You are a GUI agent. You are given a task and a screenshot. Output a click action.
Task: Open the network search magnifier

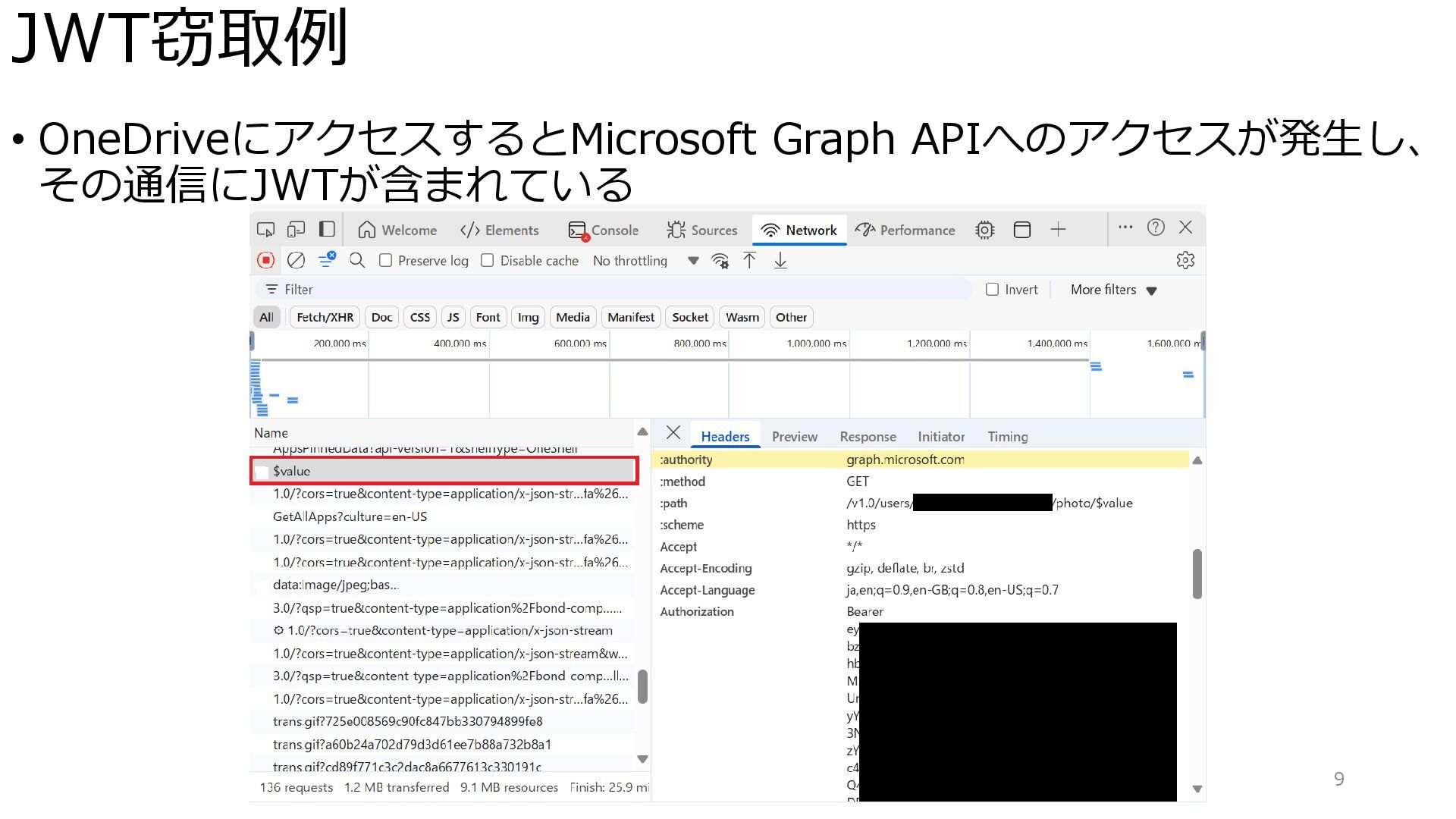click(x=357, y=261)
